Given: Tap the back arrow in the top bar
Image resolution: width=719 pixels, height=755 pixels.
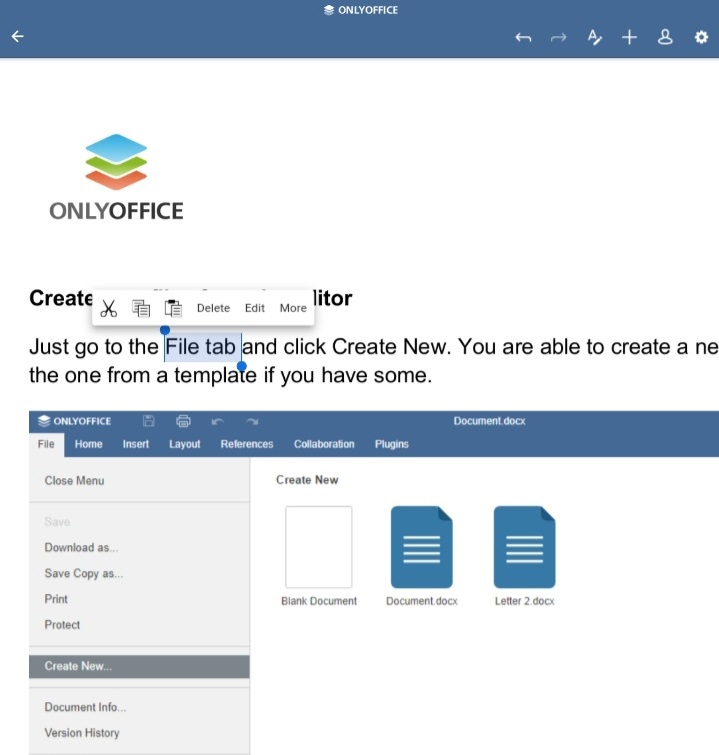Looking at the screenshot, I should coord(18,37).
